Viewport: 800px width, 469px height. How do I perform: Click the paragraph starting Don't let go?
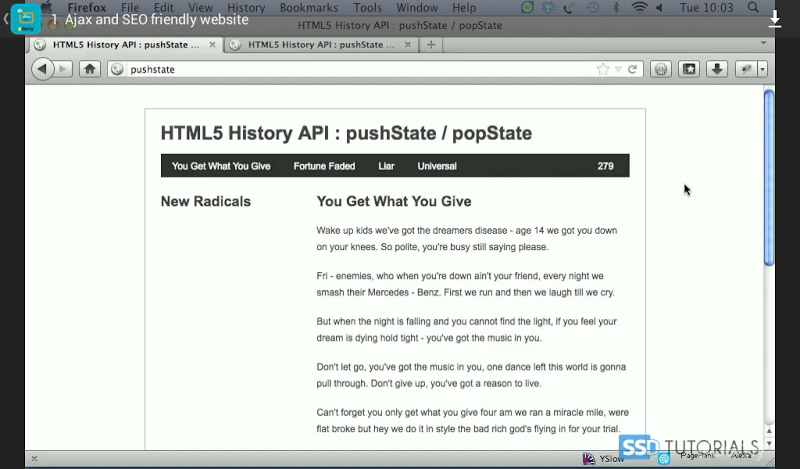pyautogui.click(x=471, y=375)
